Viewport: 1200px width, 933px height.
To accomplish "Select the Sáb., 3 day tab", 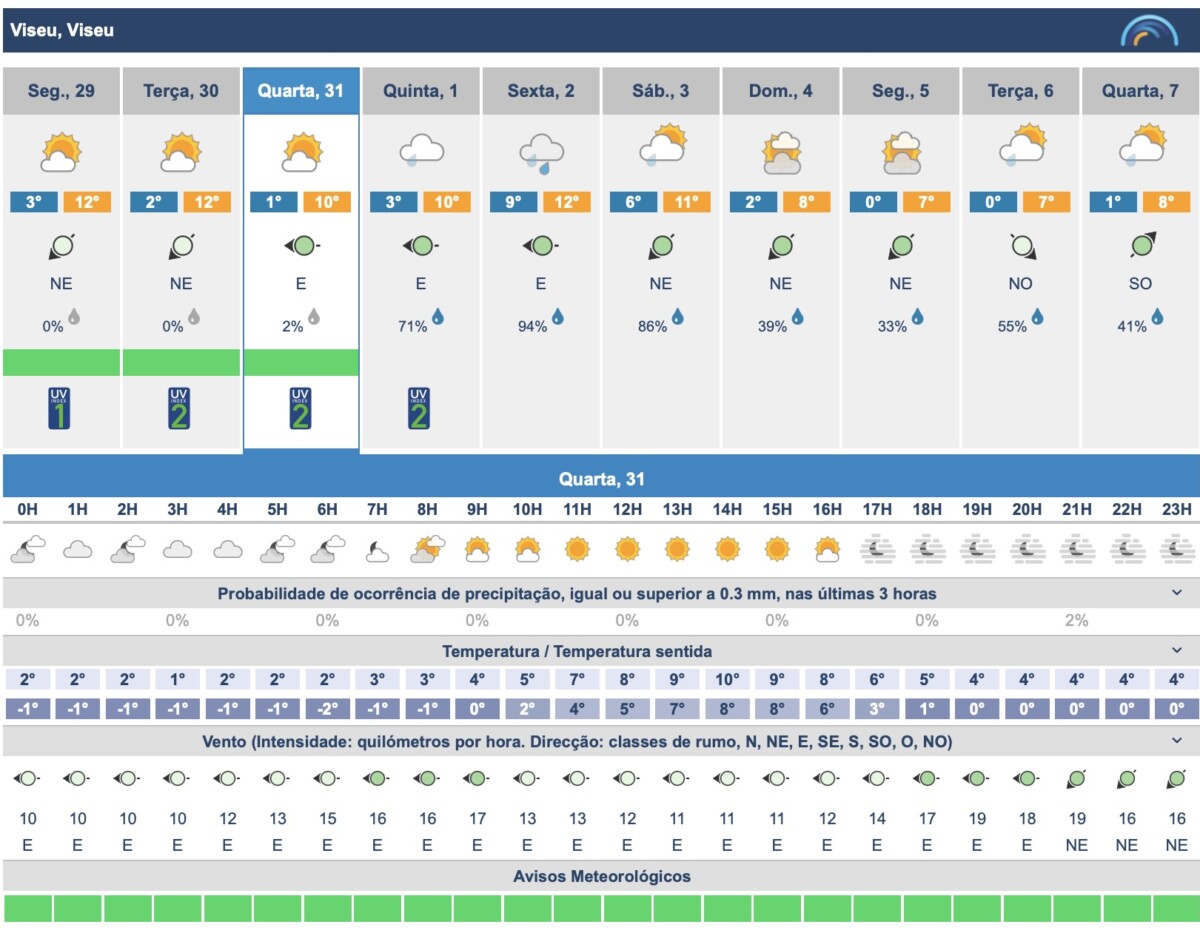I will 660,91.
